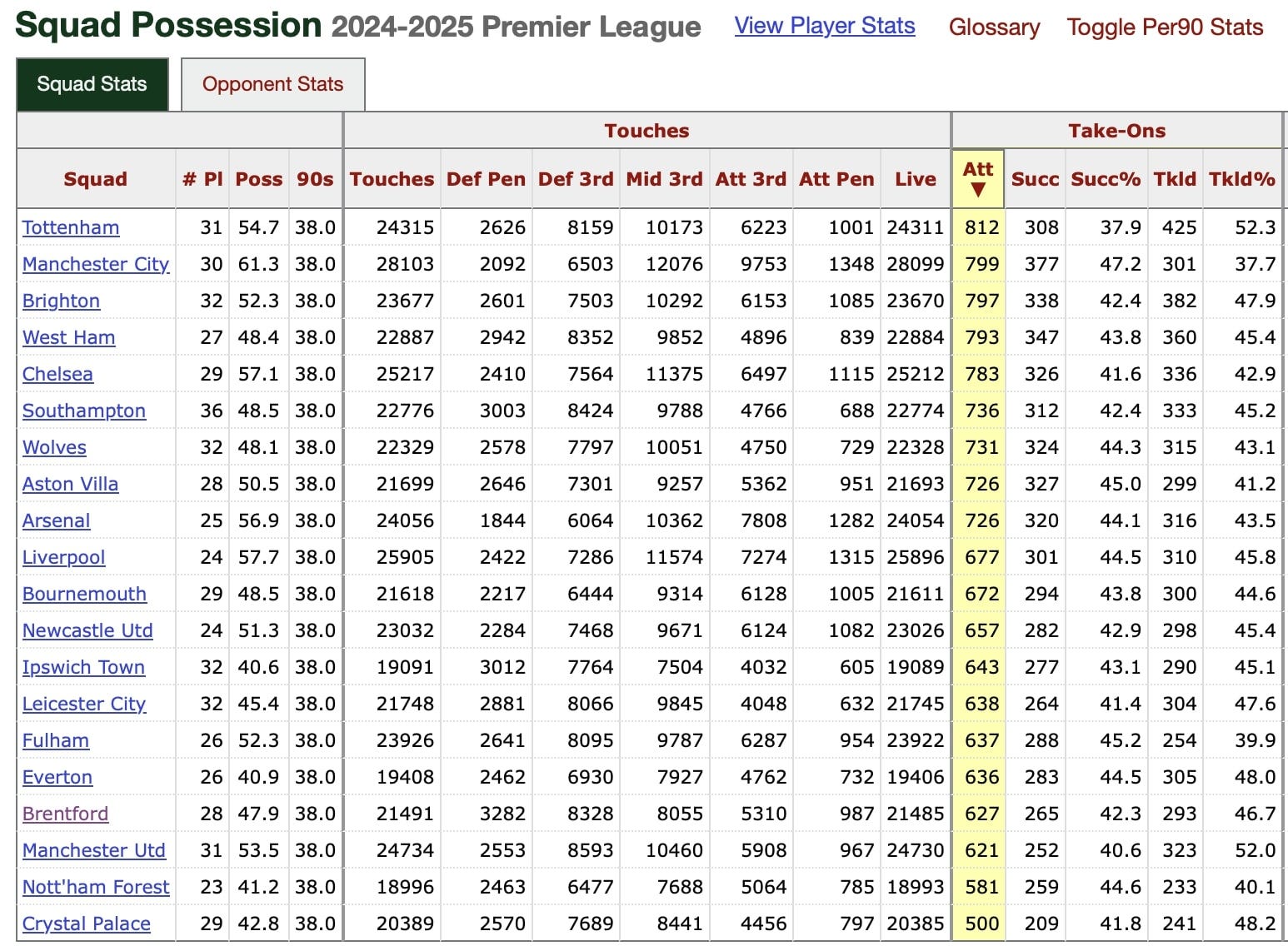Select Manchester City's 28103 touches cell
1288x946 pixels.
tap(392, 264)
